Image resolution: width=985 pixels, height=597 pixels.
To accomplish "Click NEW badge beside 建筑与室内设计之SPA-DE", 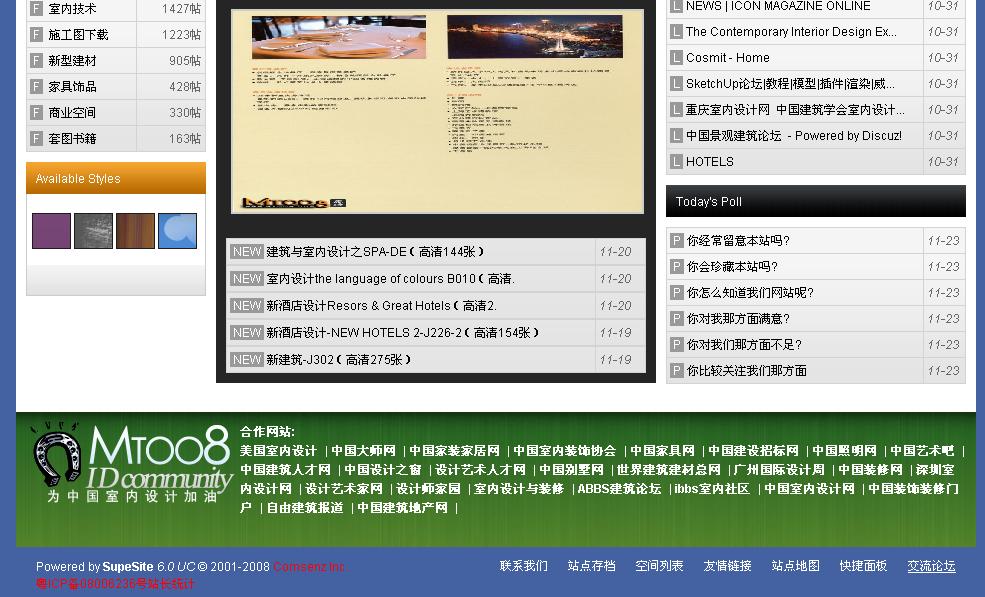I will tap(246, 252).
